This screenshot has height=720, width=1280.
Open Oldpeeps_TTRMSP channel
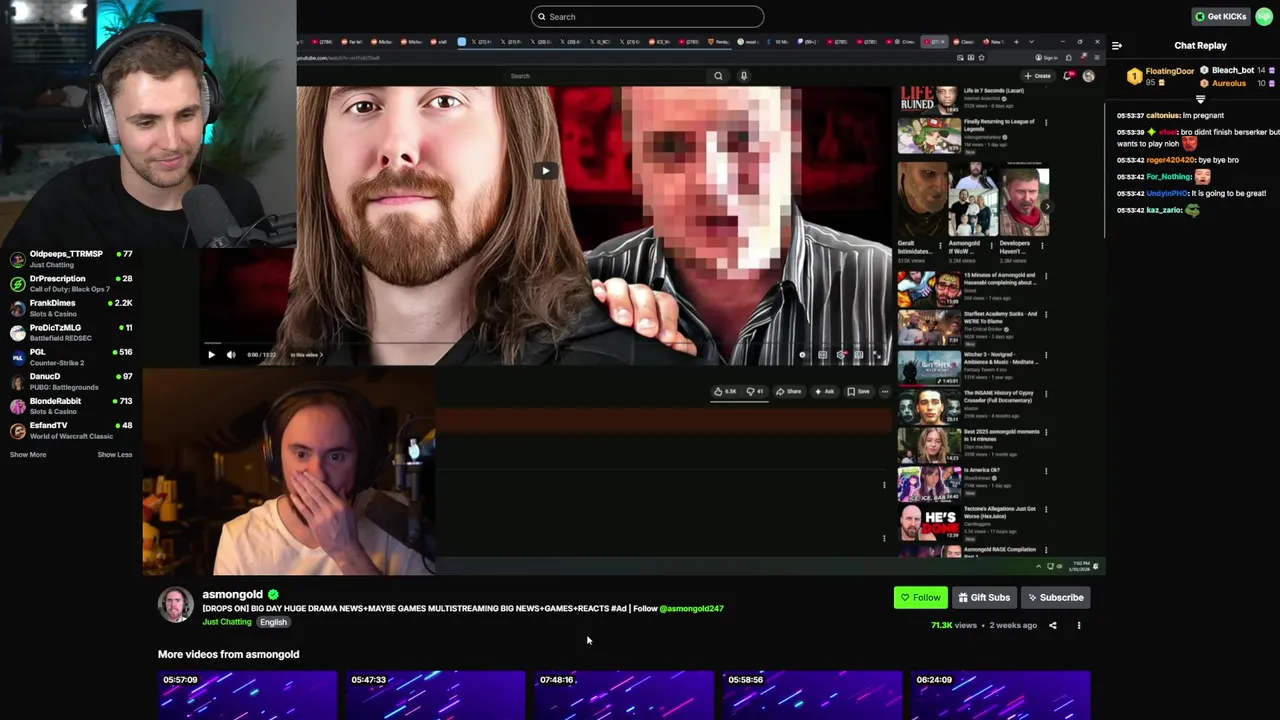click(x=70, y=259)
